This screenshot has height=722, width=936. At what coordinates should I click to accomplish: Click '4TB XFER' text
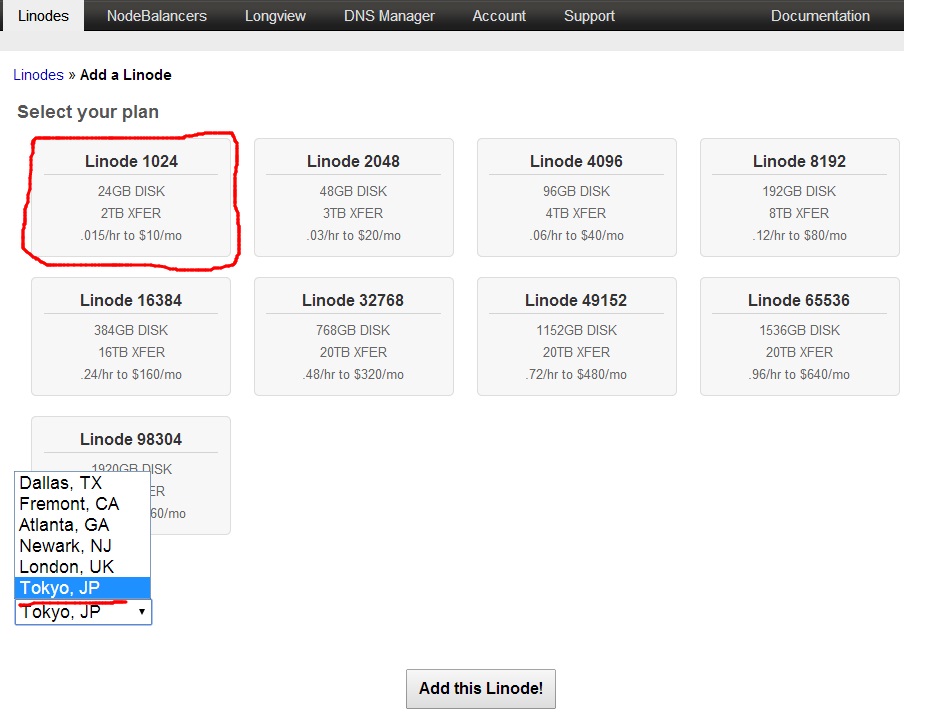[576, 214]
